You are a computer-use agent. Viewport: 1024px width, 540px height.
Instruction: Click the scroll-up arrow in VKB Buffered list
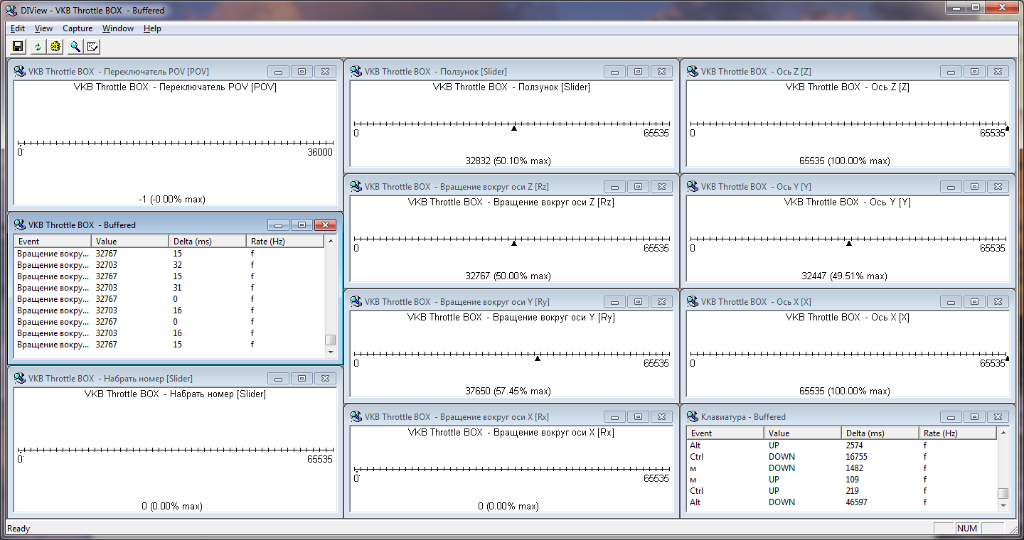point(330,241)
